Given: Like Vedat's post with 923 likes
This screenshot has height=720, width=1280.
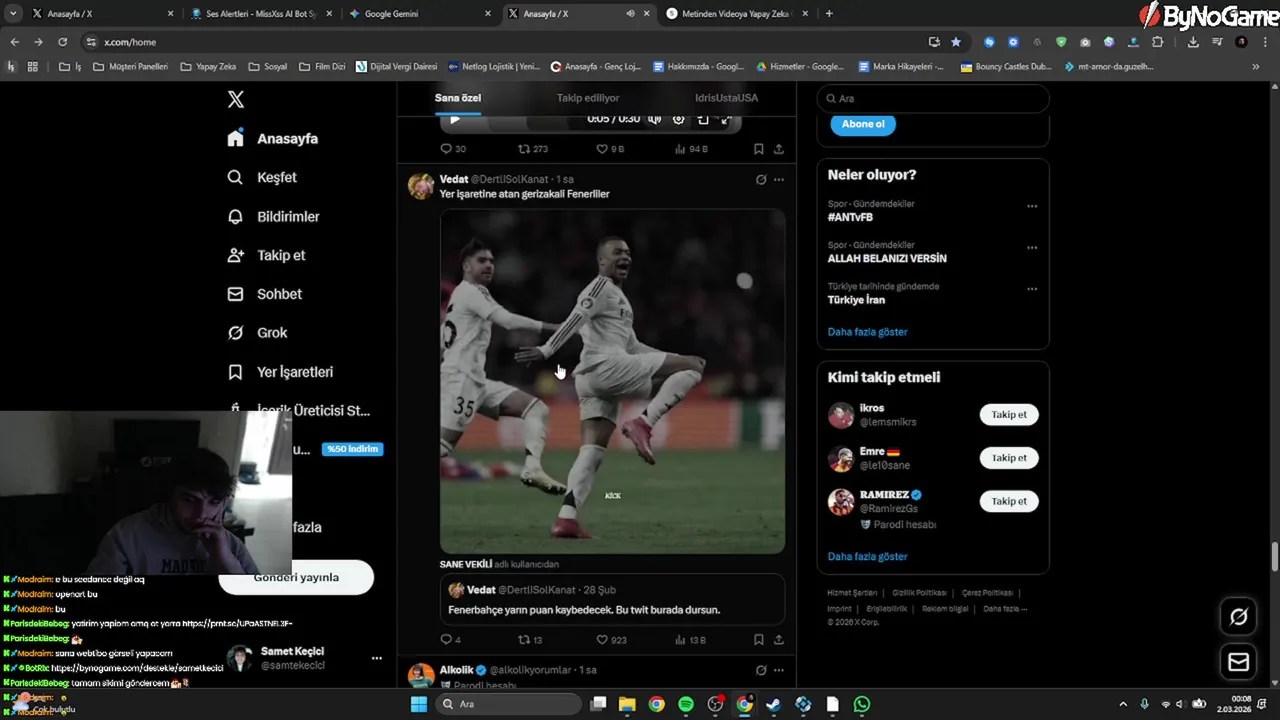Looking at the screenshot, I should (611, 640).
